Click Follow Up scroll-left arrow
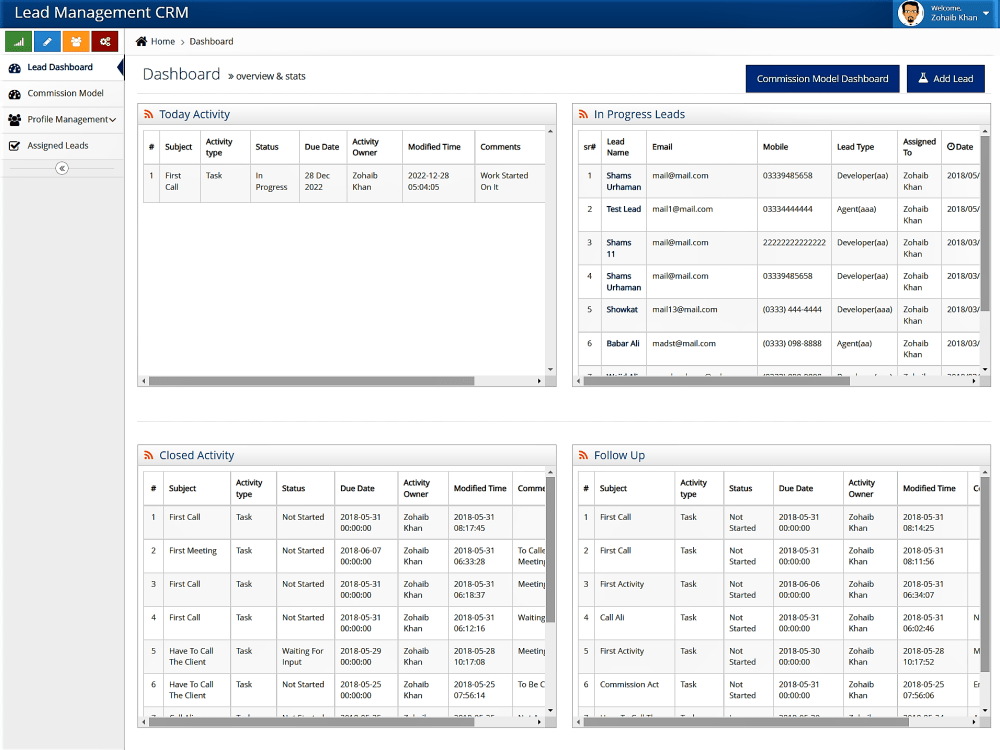The image size is (1000, 750). [x=578, y=722]
